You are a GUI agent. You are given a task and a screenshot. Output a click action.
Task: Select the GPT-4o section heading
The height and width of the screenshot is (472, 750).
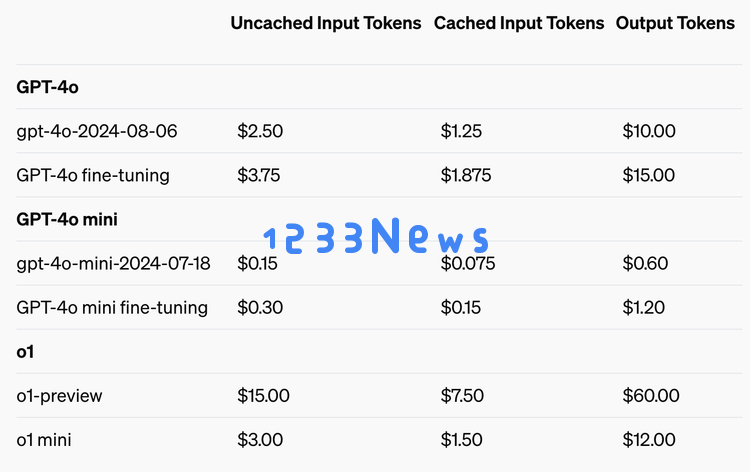47,87
